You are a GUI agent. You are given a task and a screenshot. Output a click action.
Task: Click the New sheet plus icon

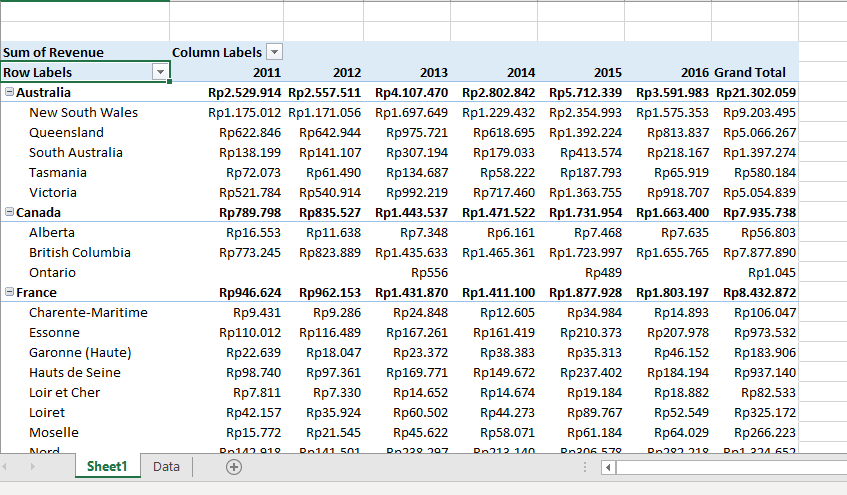click(235, 467)
